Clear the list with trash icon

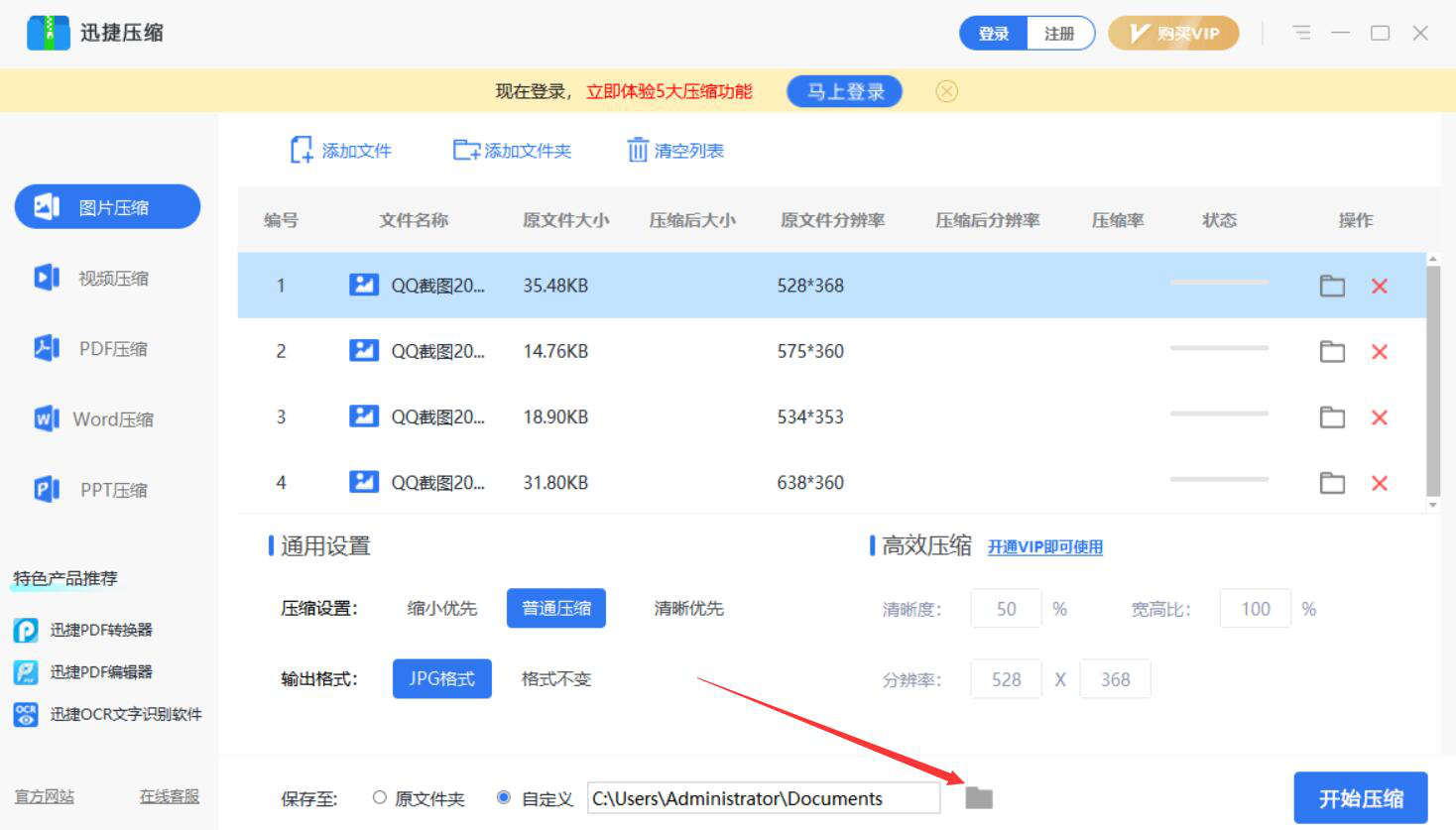[x=638, y=150]
